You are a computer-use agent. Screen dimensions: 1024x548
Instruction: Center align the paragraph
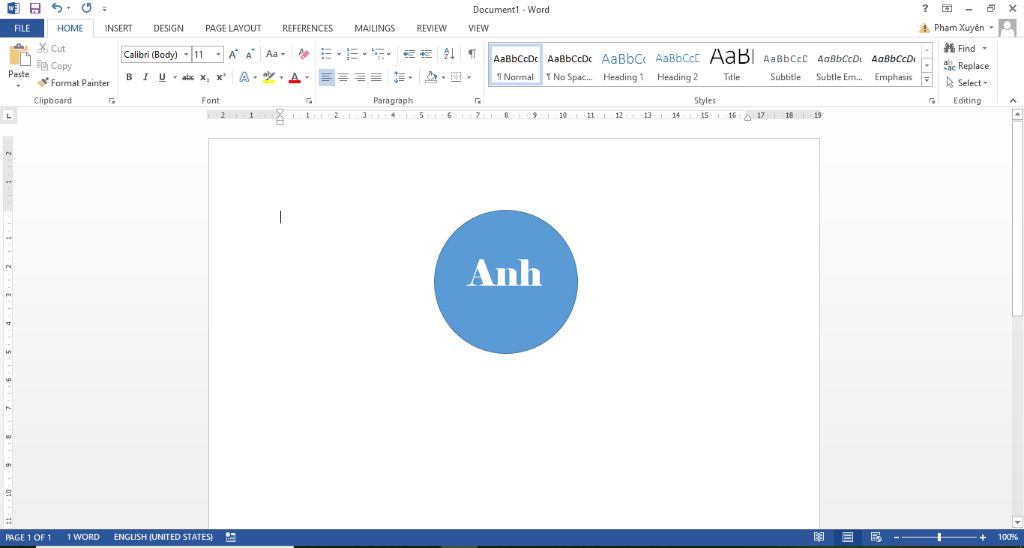point(343,77)
